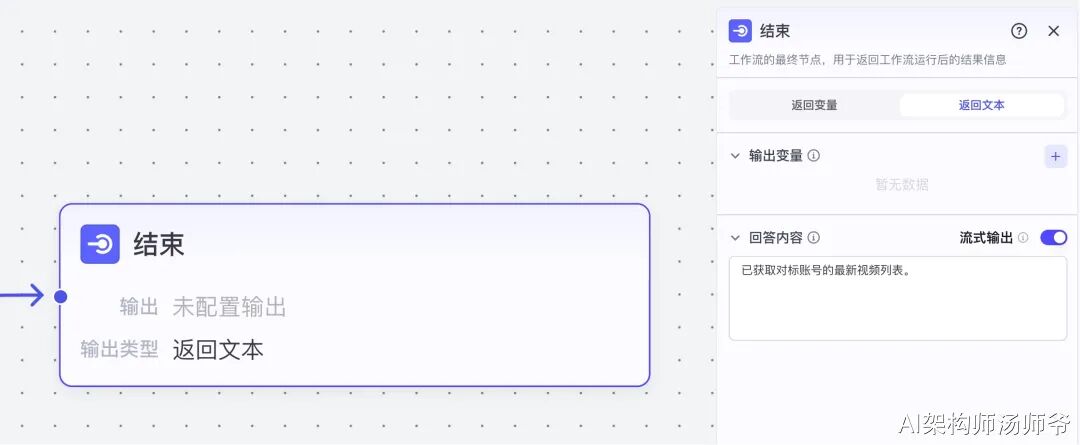Screen dimensions: 1080x445
Task: Open the help question mark icon
Action: [1019, 31]
